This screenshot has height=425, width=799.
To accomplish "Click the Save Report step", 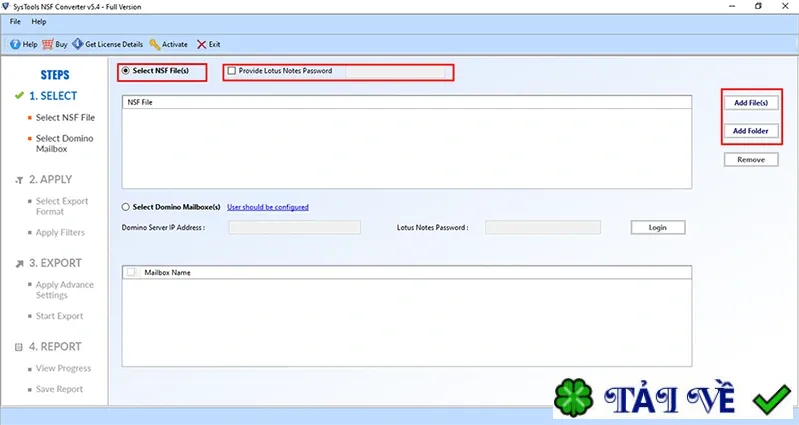I will pyautogui.click(x=59, y=389).
